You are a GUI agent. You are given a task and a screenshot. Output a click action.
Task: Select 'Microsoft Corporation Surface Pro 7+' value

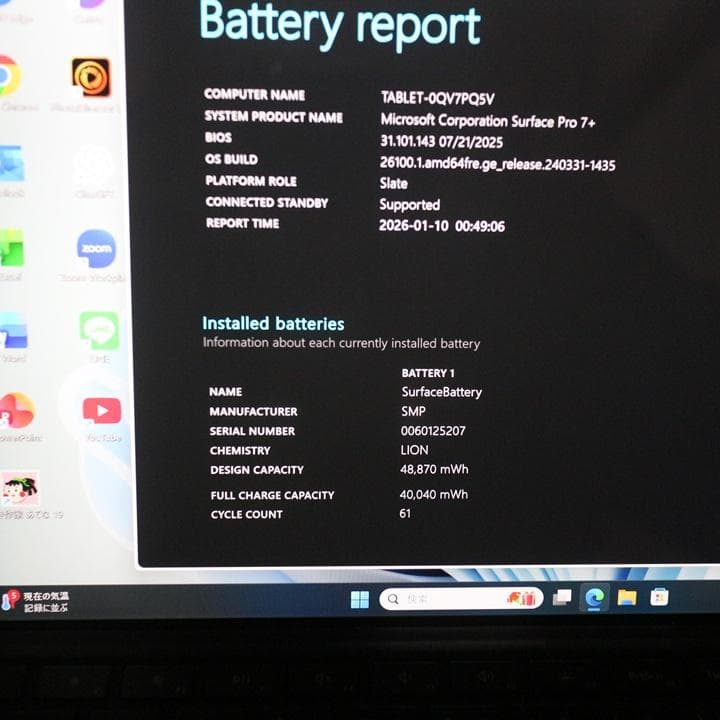click(488, 121)
